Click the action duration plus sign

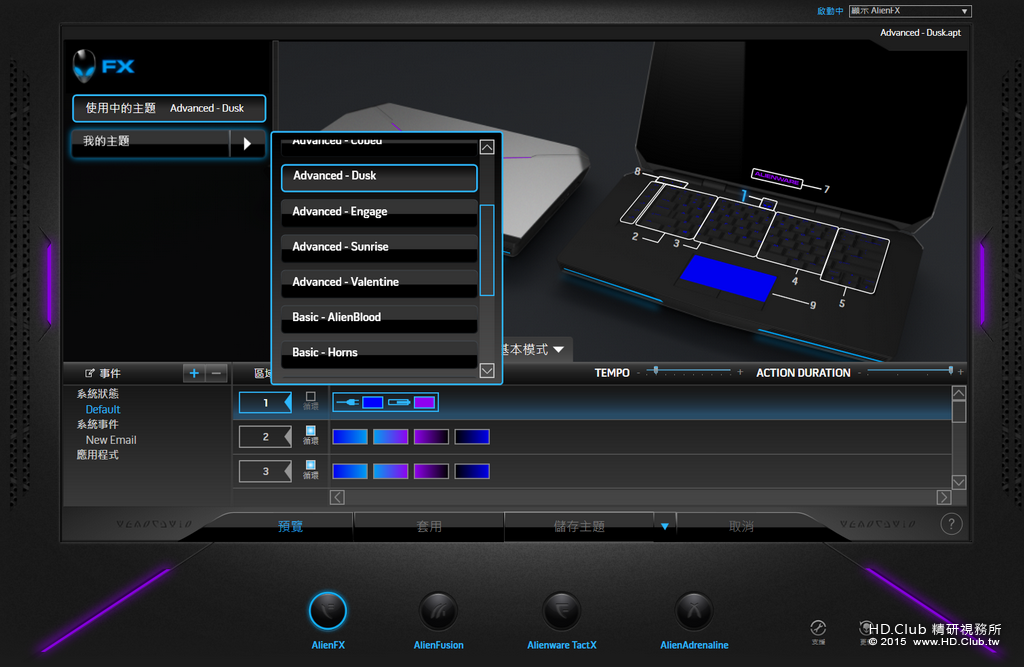pyautogui.click(x=961, y=372)
